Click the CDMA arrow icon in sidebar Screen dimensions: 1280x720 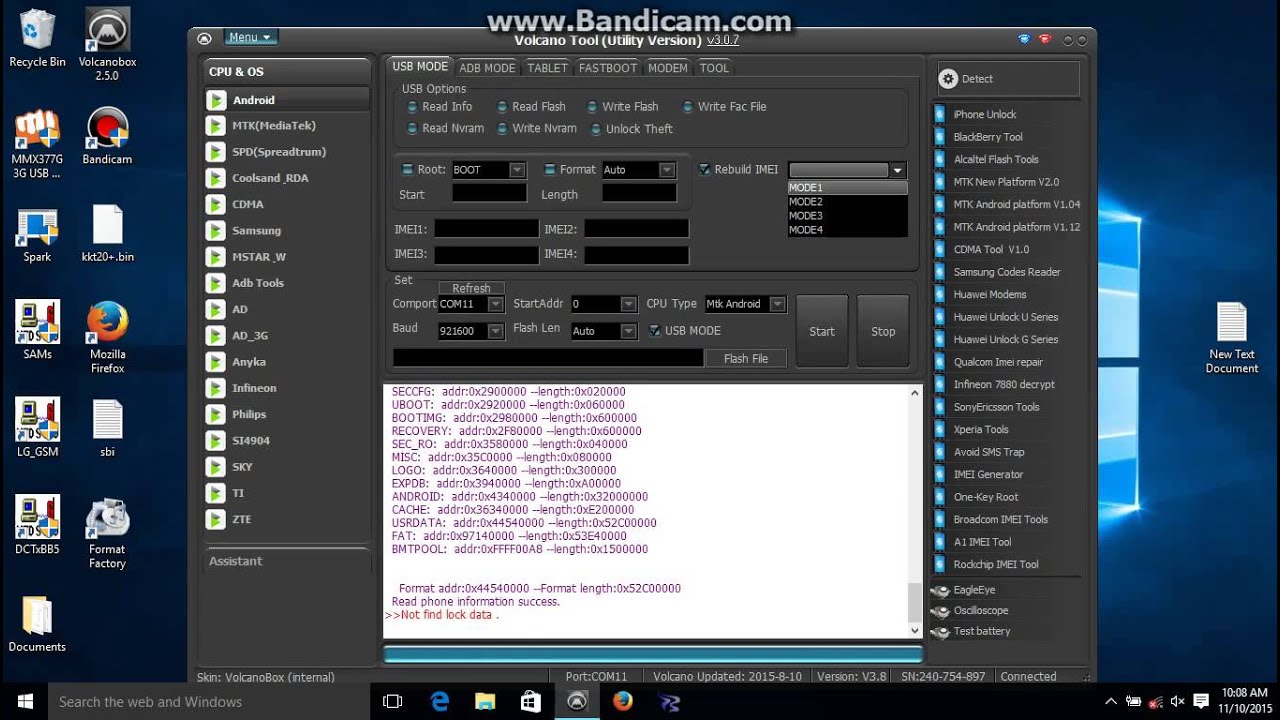(215, 204)
